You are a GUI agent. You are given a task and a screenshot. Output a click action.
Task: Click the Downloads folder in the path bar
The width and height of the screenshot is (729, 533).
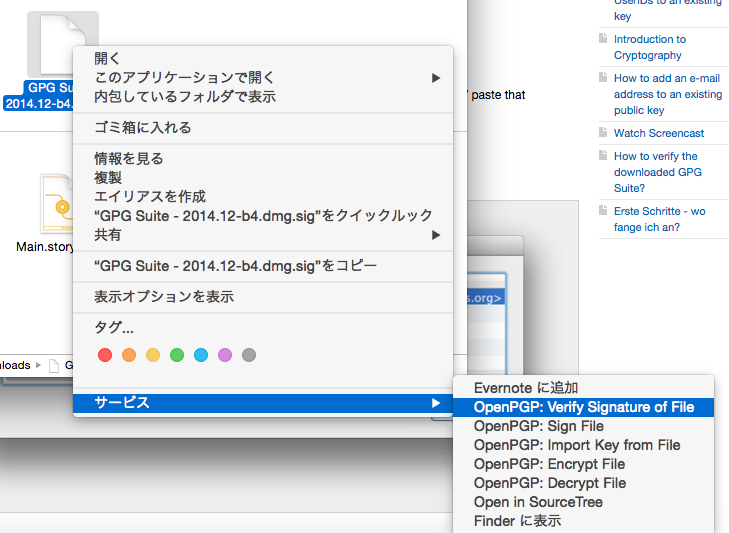15,366
